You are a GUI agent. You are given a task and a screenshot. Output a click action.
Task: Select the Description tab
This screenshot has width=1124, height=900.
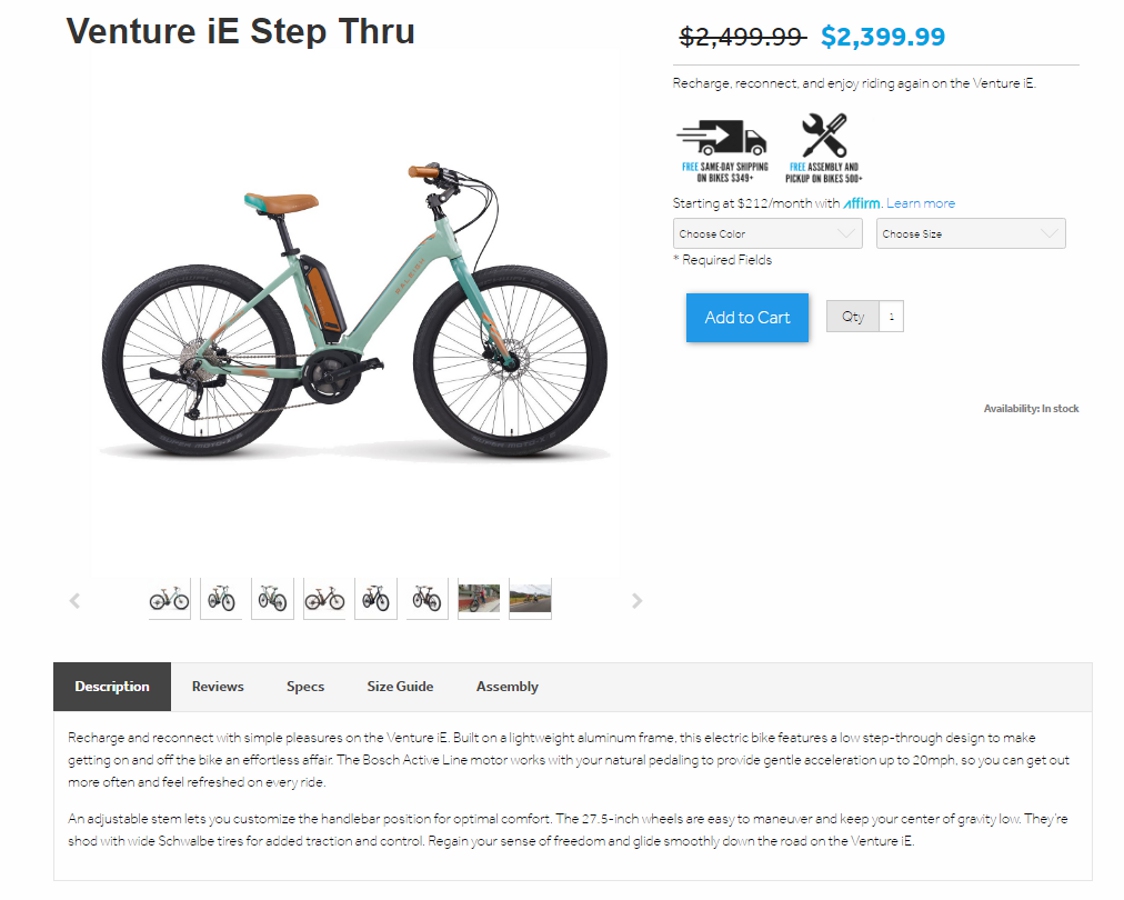click(112, 687)
